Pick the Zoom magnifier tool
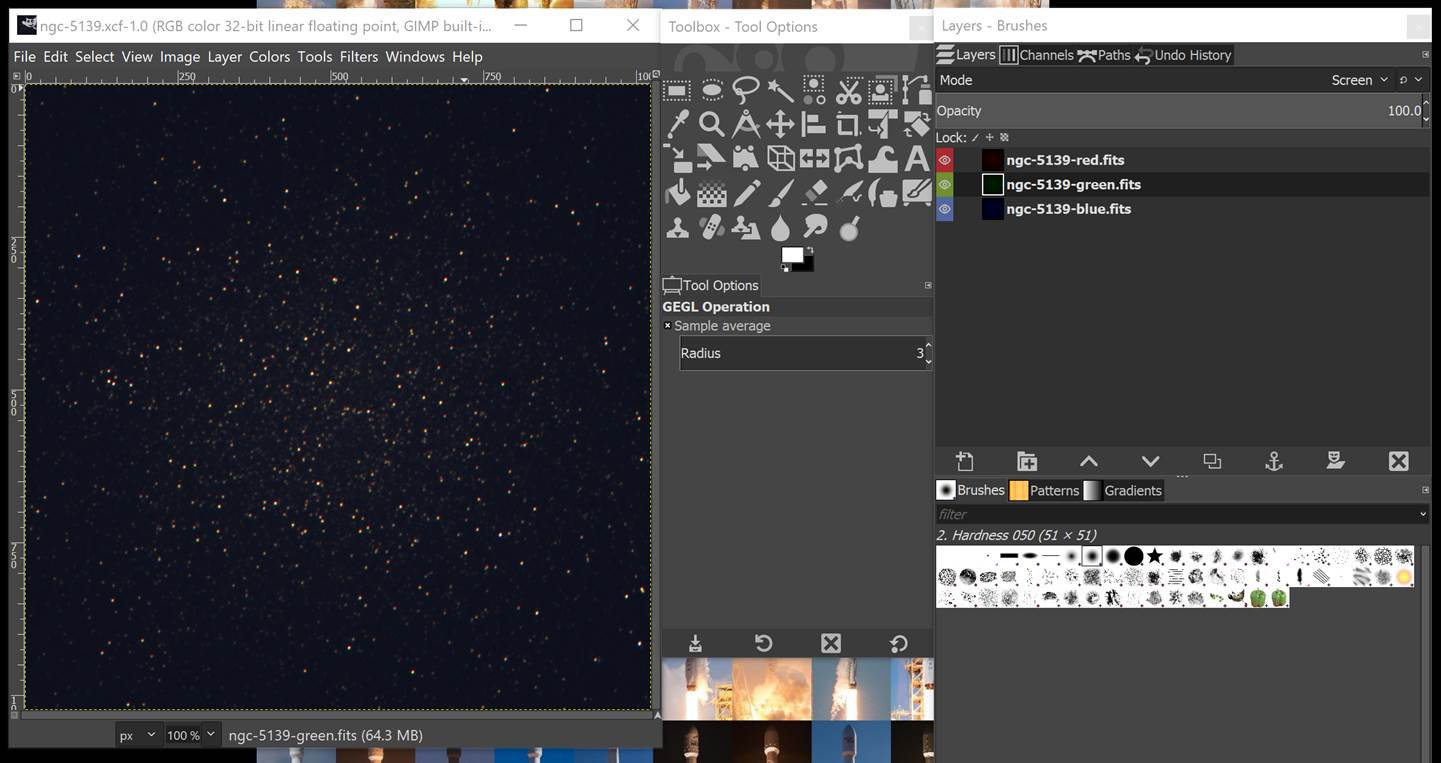 [x=711, y=125]
